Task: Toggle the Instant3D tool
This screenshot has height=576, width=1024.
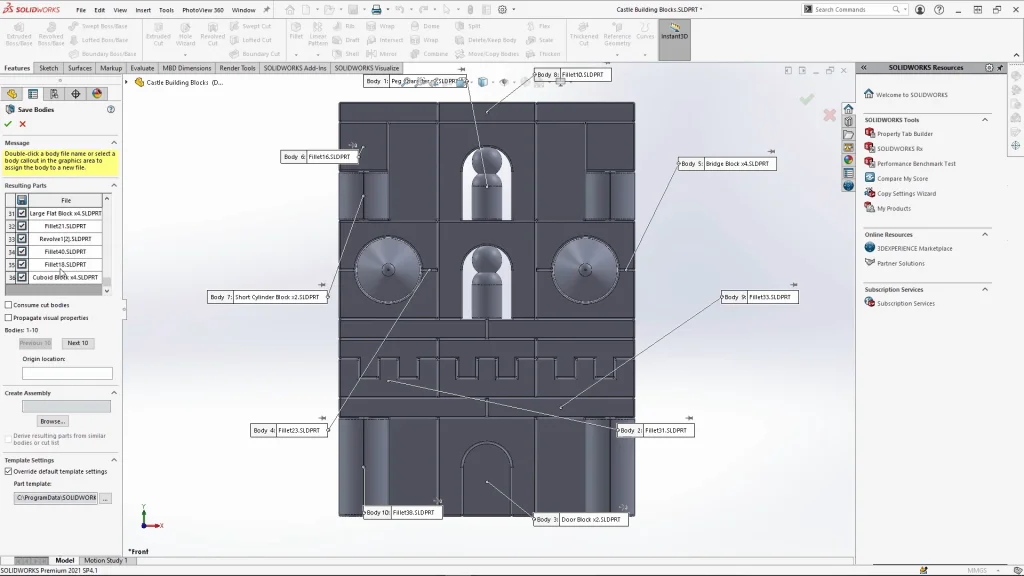Action: (x=674, y=40)
